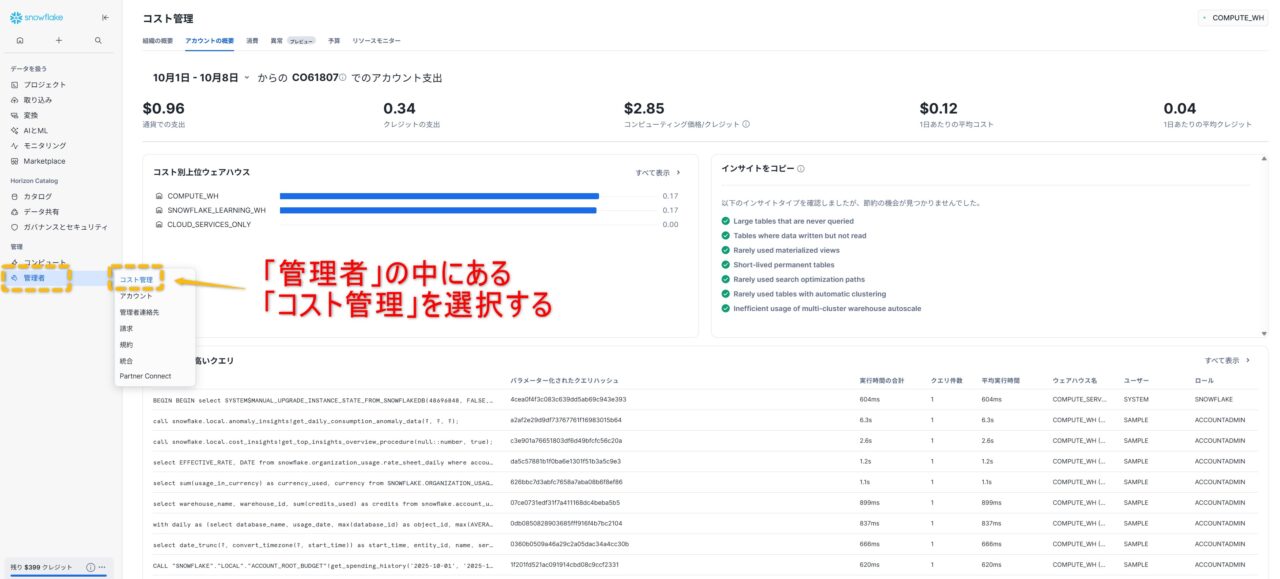This screenshot has width=1280, height=579.
Task: Collapse the sidebar with the arrow icon
Action: pyautogui.click(x=106, y=18)
